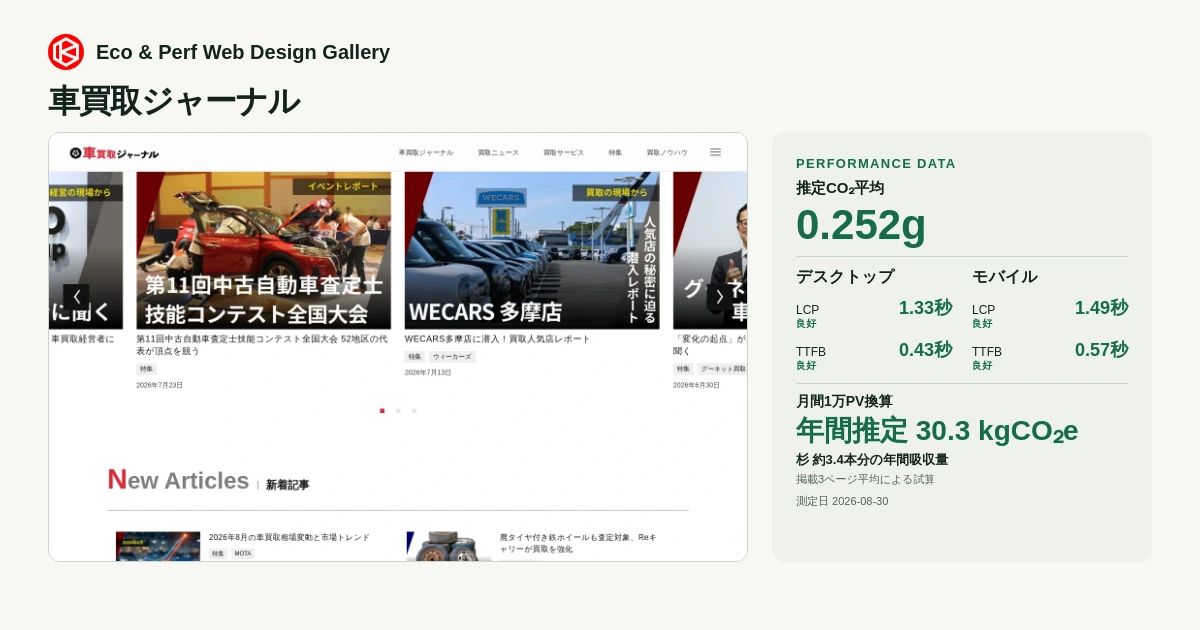Click 月間1万PV換算 label

point(844,401)
